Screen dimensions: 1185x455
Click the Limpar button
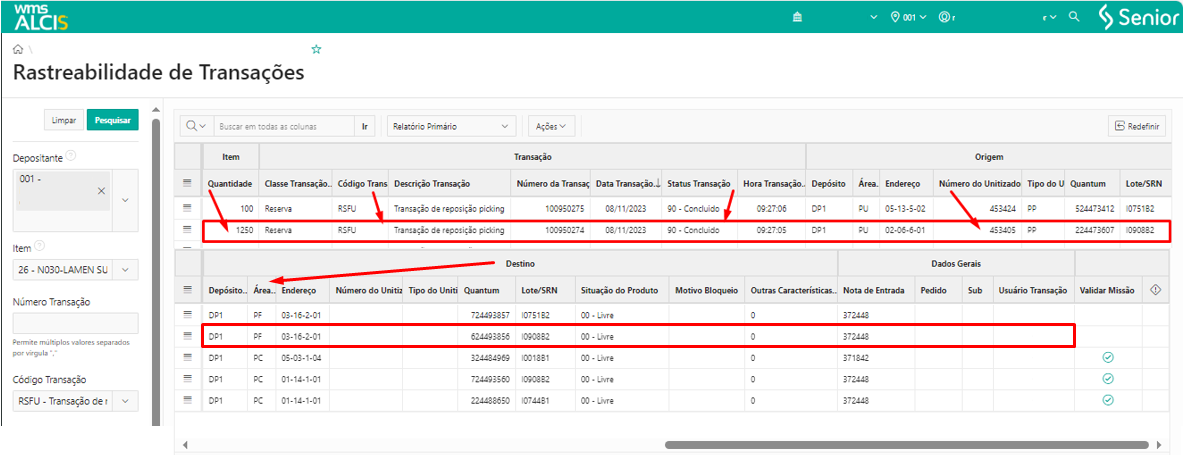64,120
